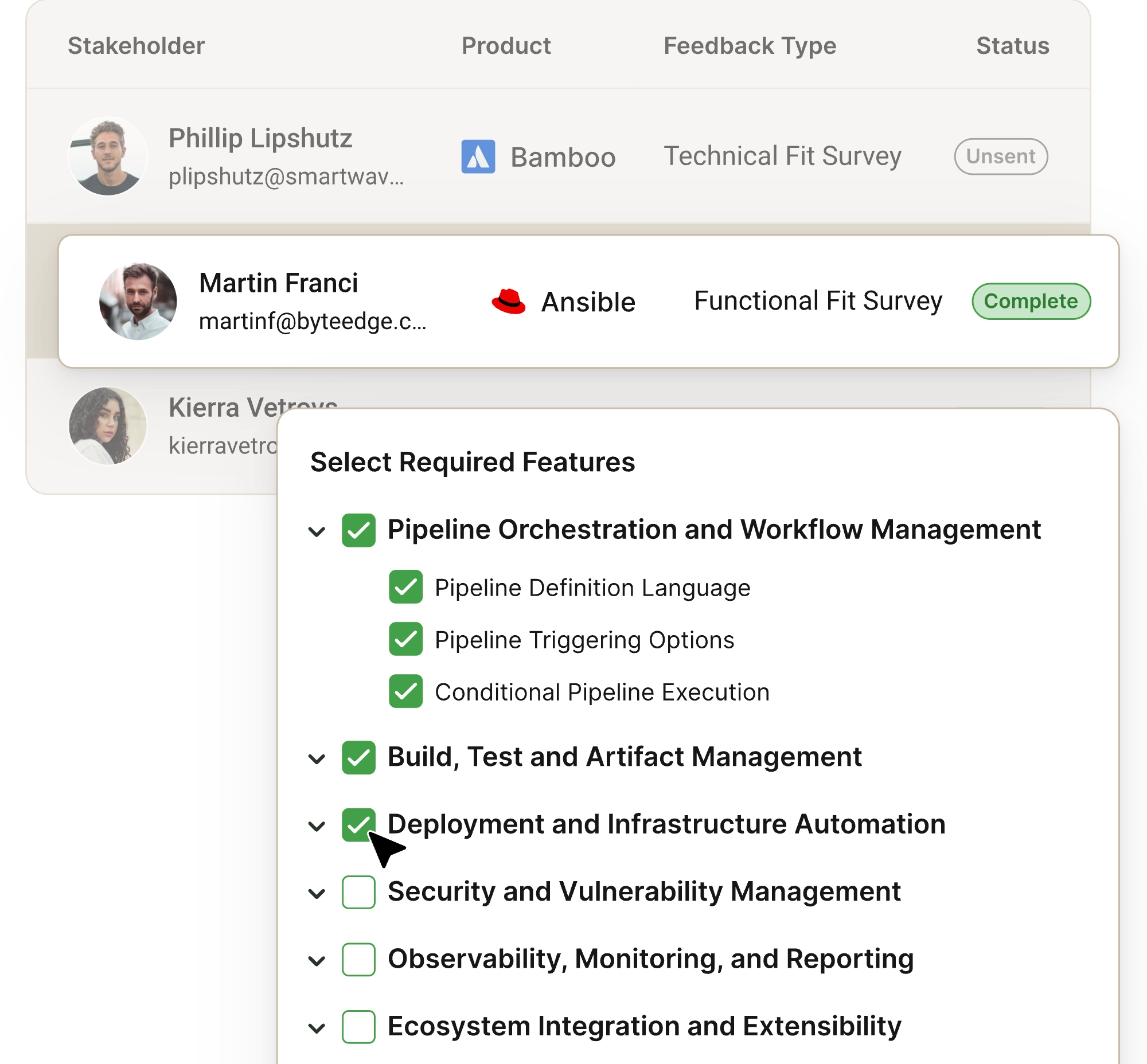Click the Red Hat Ansible logo
Viewport: 1147px width, 1064px height.
point(510,300)
